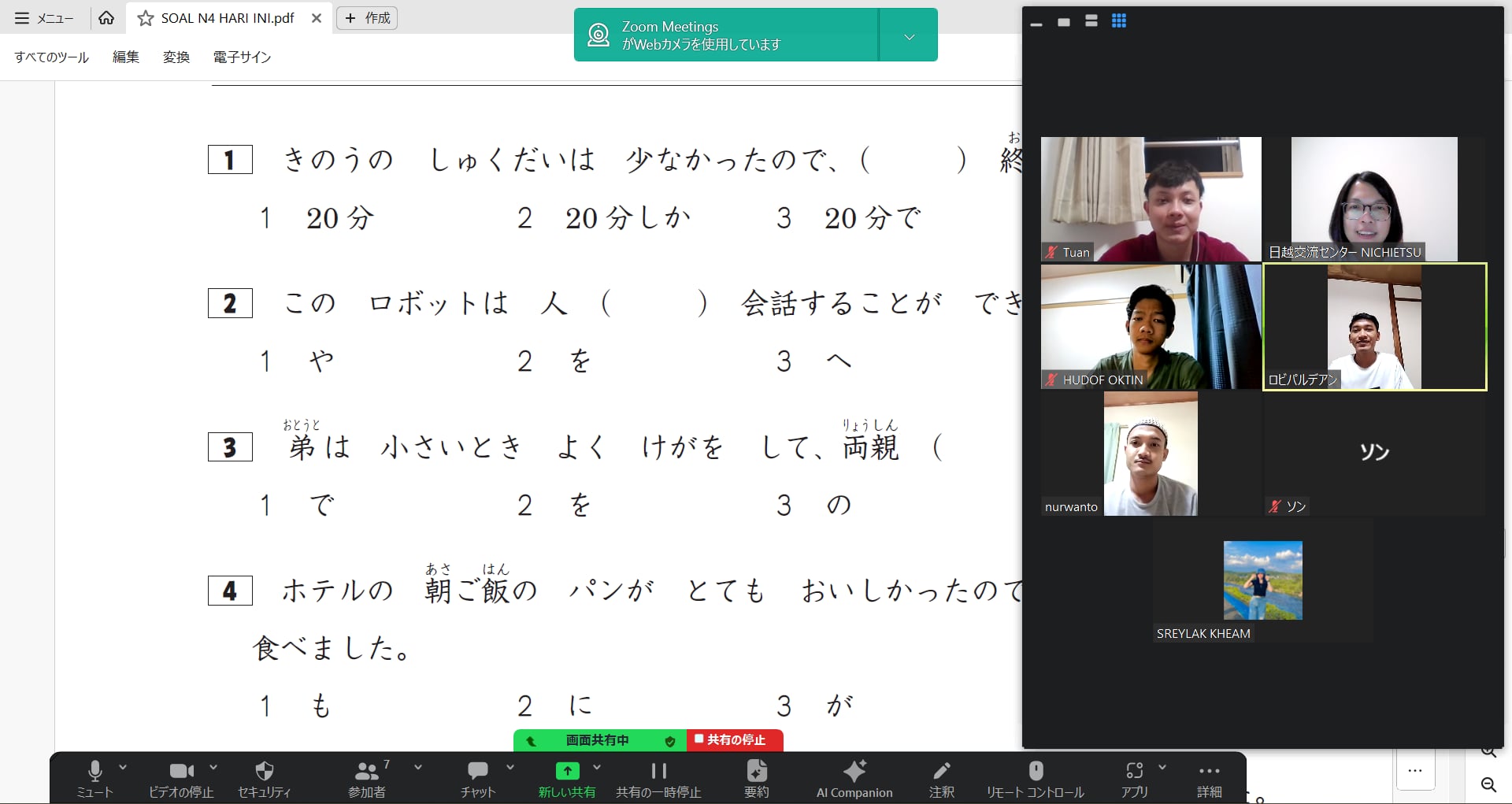Click the meeting summary icon

(x=756, y=771)
